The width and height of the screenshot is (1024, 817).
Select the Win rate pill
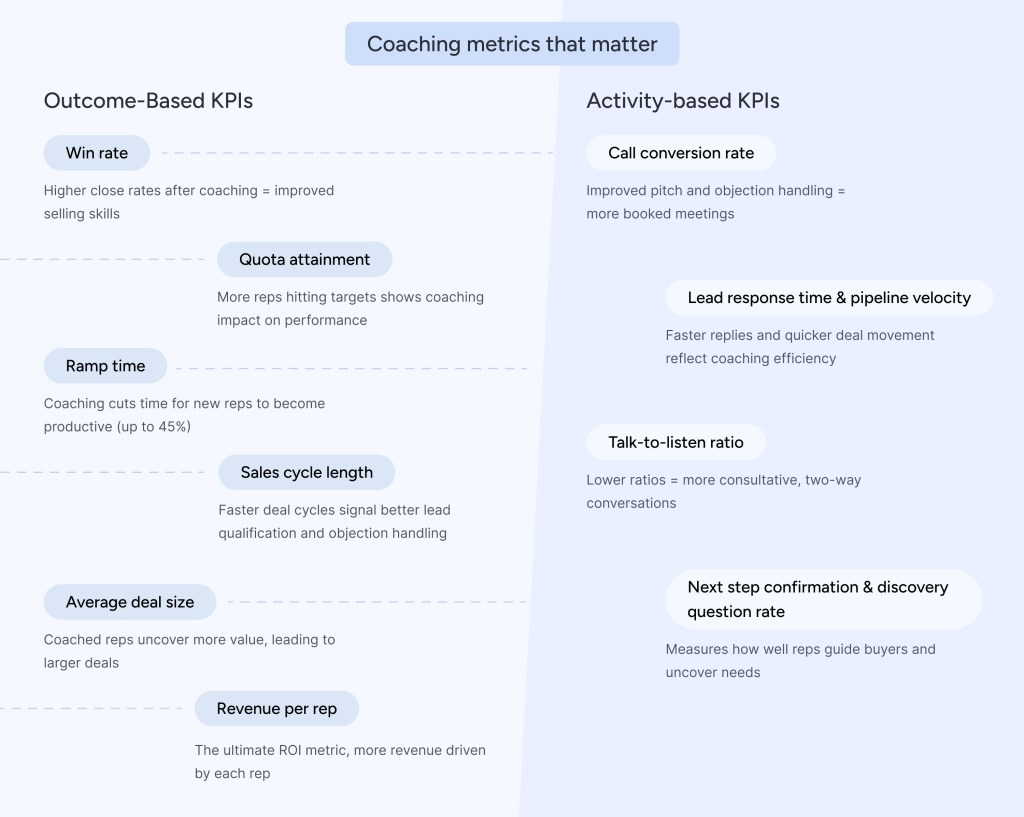click(97, 153)
